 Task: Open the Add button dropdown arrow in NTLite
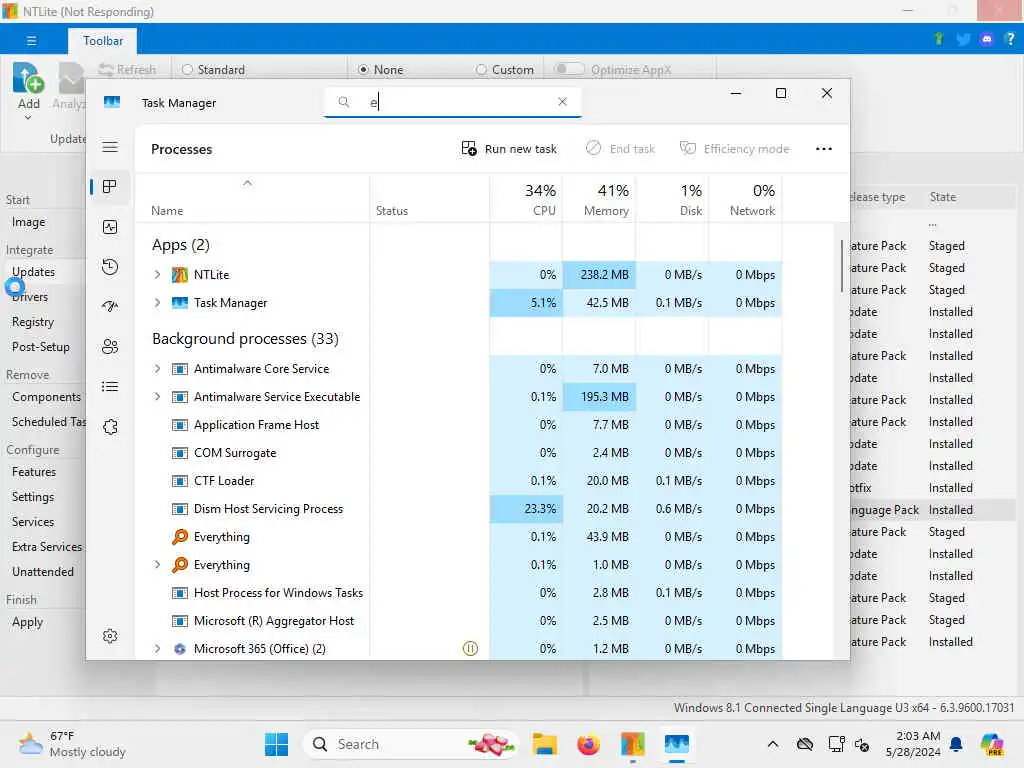(x=28, y=118)
